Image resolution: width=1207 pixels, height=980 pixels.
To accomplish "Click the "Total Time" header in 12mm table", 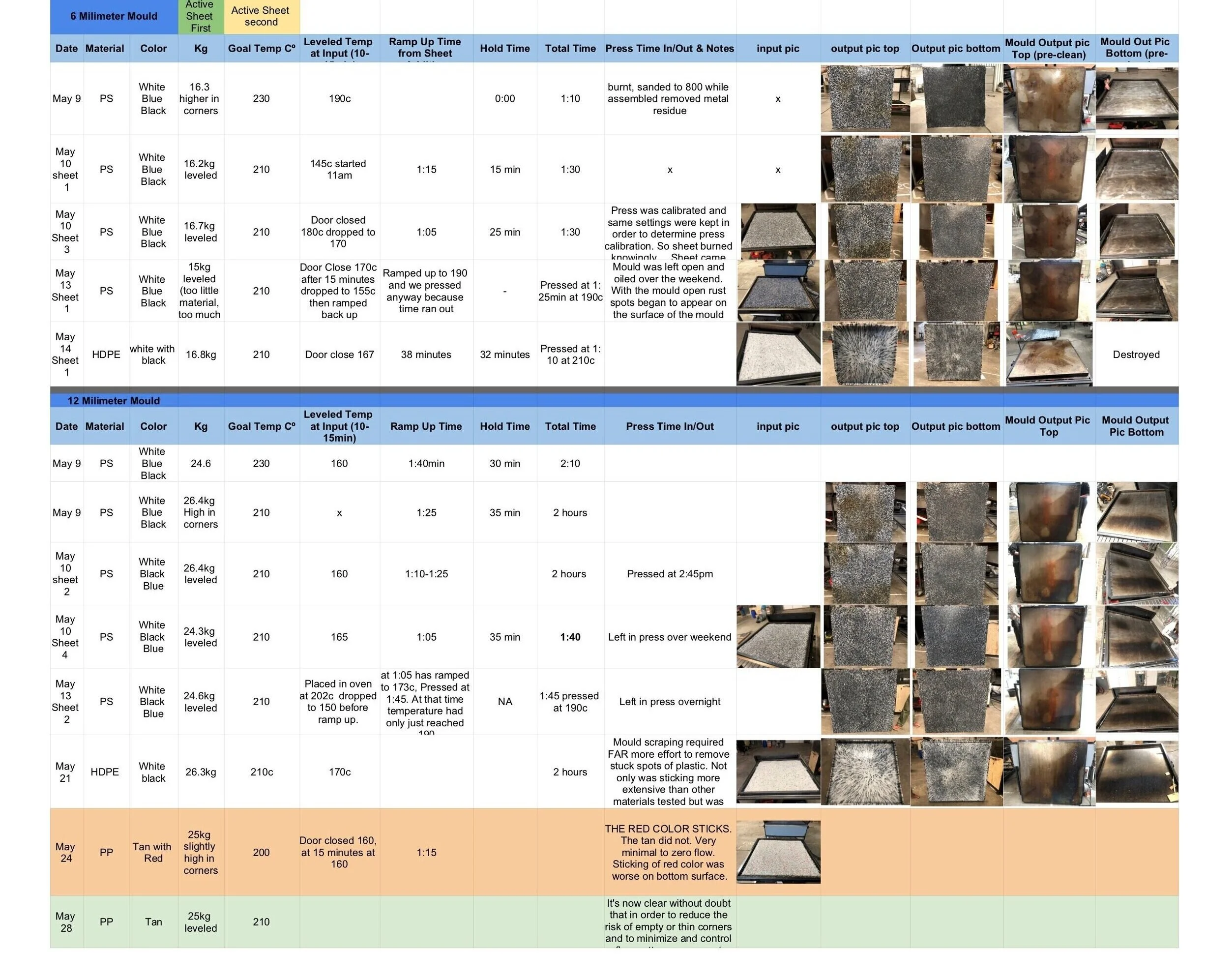I will pyautogui.click(x=570, y=426).
